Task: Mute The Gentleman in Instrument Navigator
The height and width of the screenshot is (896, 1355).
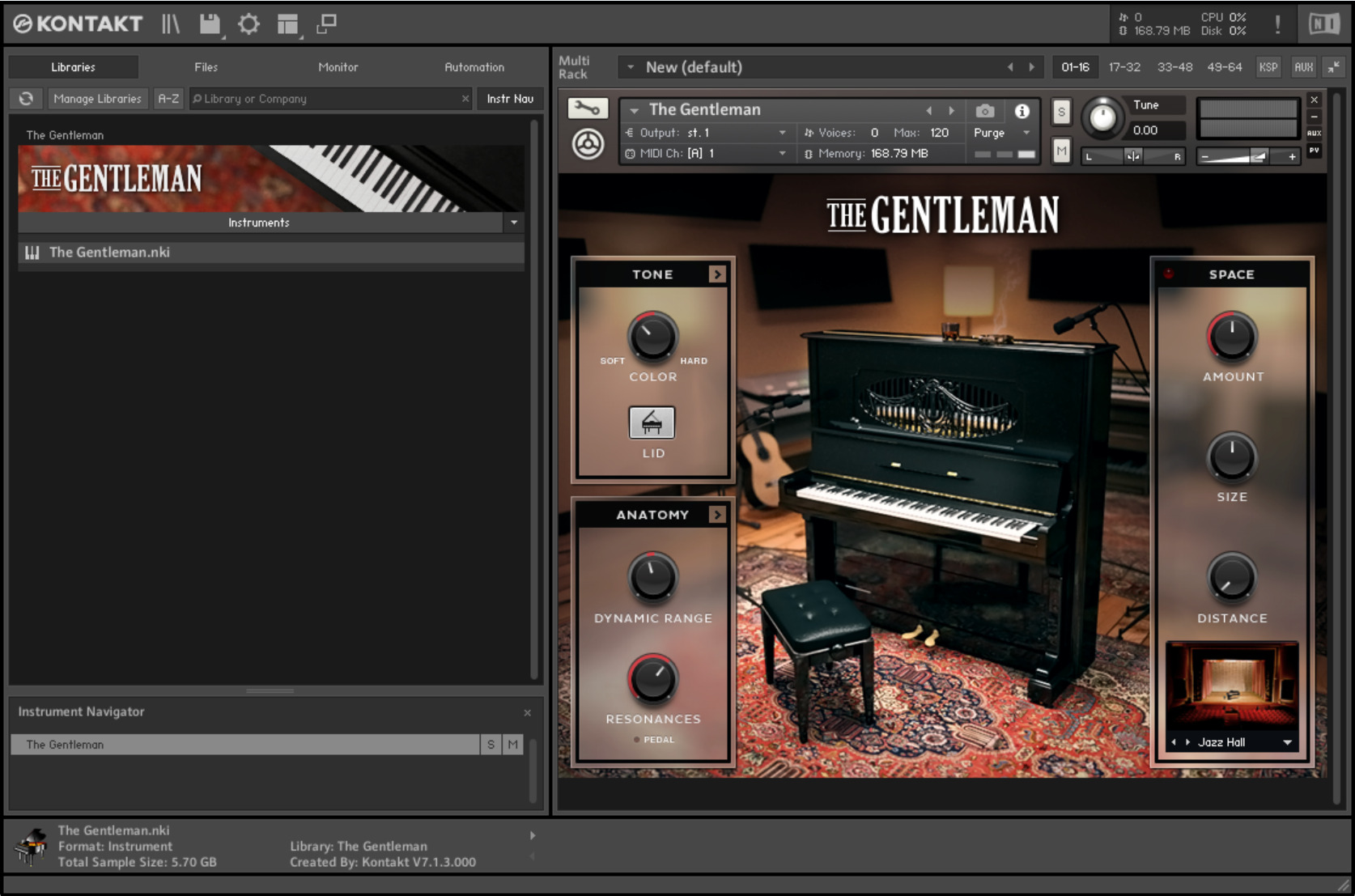Action: [512, 745]
